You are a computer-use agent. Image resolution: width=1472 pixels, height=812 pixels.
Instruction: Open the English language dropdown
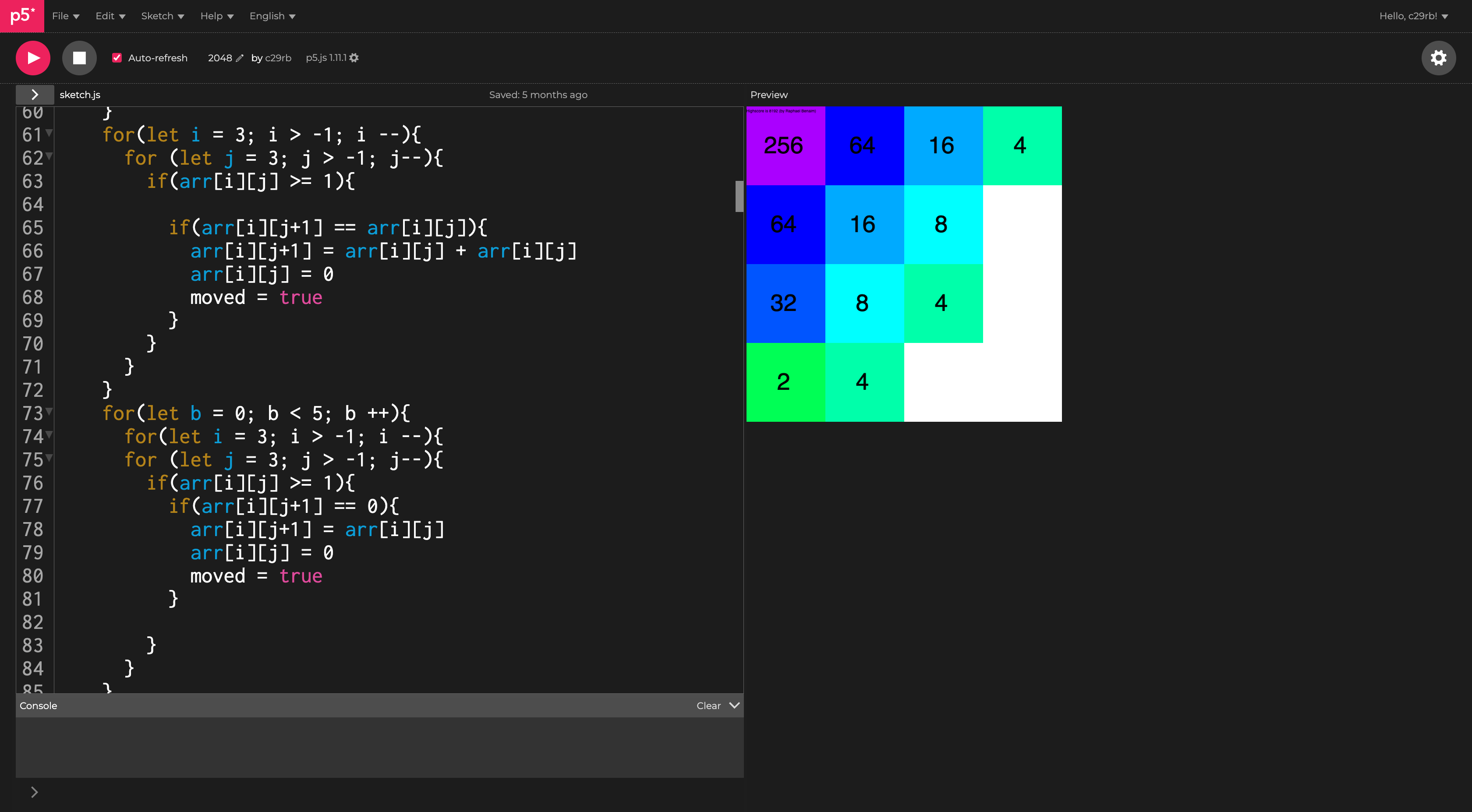click(x=272, y=16)
